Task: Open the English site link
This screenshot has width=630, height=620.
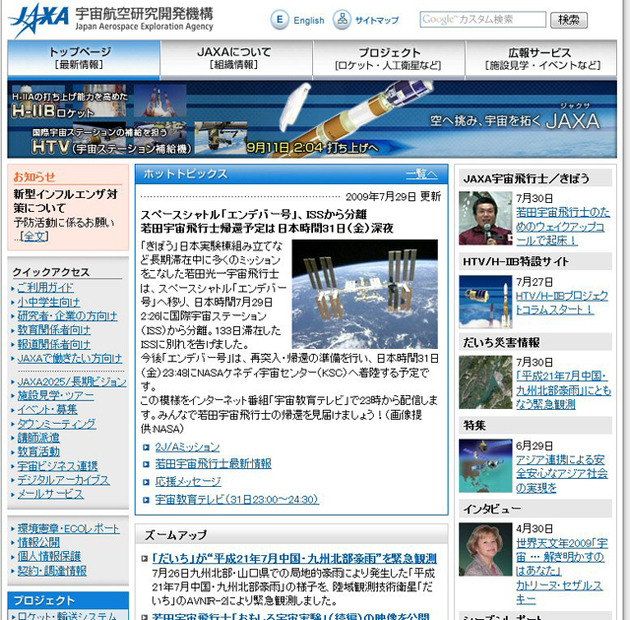Action: tap(309, 20)
